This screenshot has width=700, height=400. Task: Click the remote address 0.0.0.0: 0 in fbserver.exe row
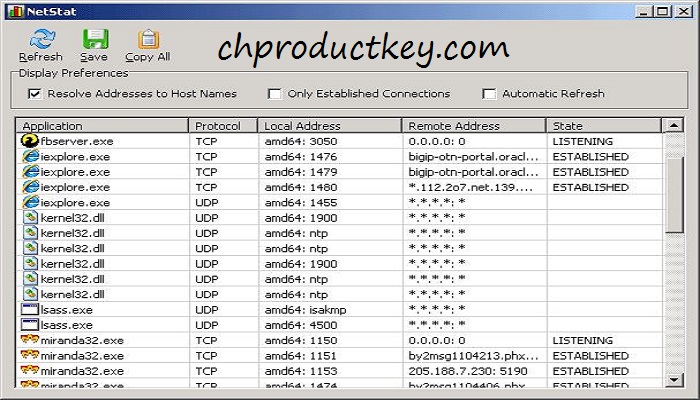[437, 141]
